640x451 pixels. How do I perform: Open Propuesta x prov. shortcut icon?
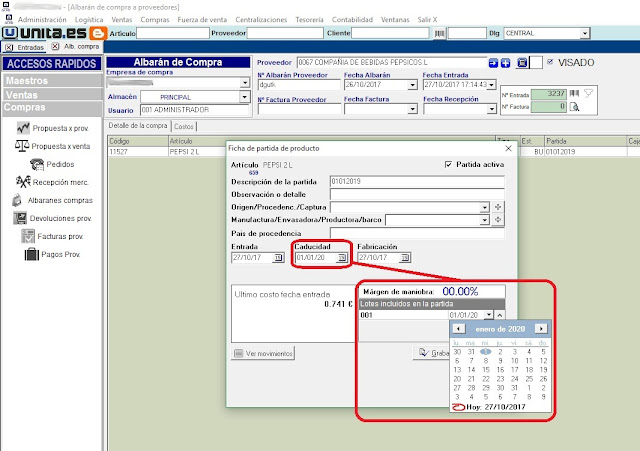23,128
